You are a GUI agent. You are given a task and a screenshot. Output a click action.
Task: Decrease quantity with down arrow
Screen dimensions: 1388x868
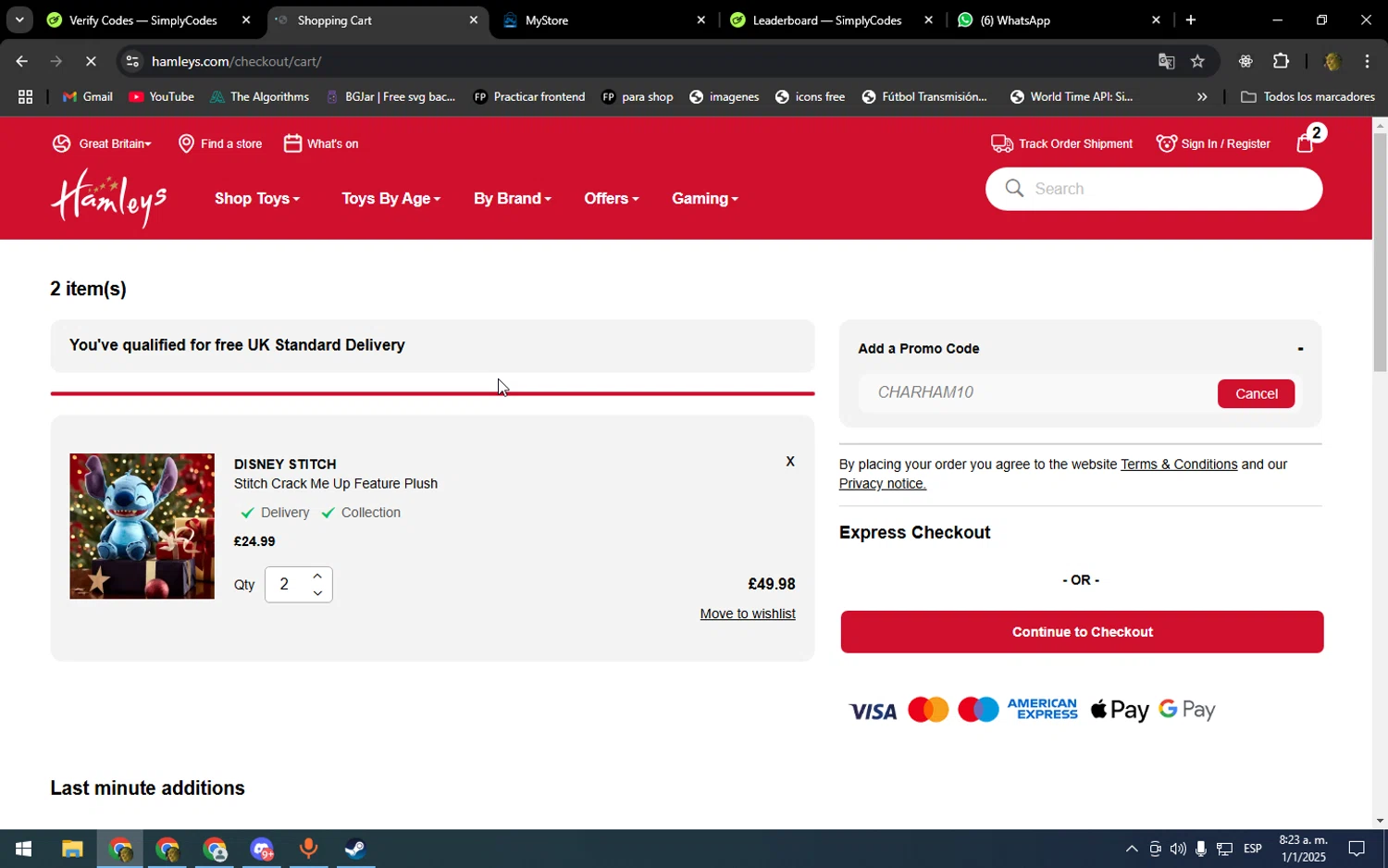coord(317,593)
